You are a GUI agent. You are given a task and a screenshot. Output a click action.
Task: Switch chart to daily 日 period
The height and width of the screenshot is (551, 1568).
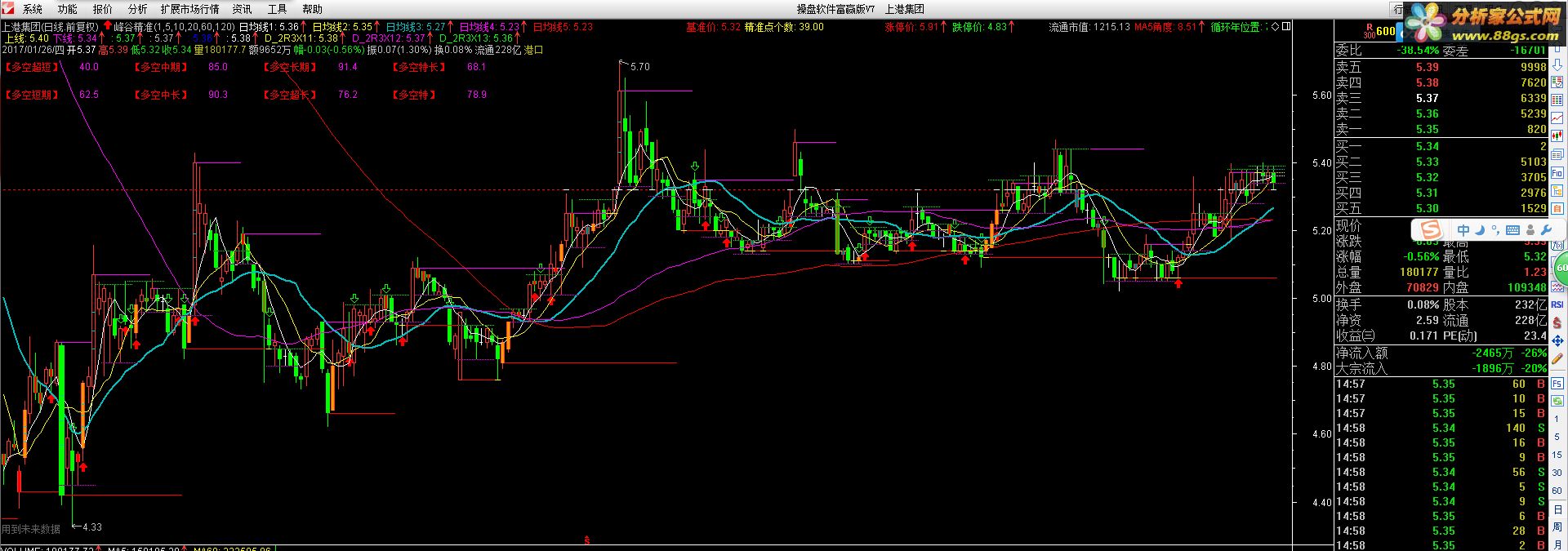(x=1557, y=510)
